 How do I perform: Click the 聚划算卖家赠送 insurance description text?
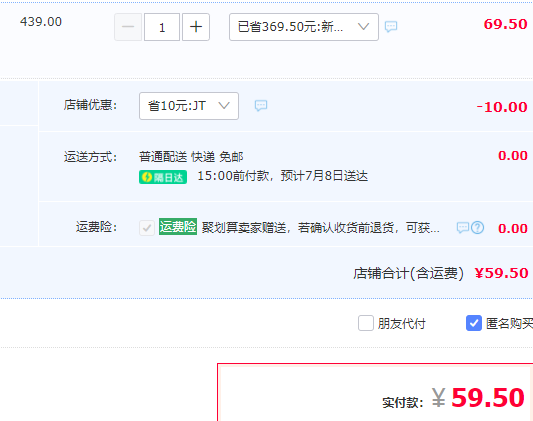(x=321, y=228)
